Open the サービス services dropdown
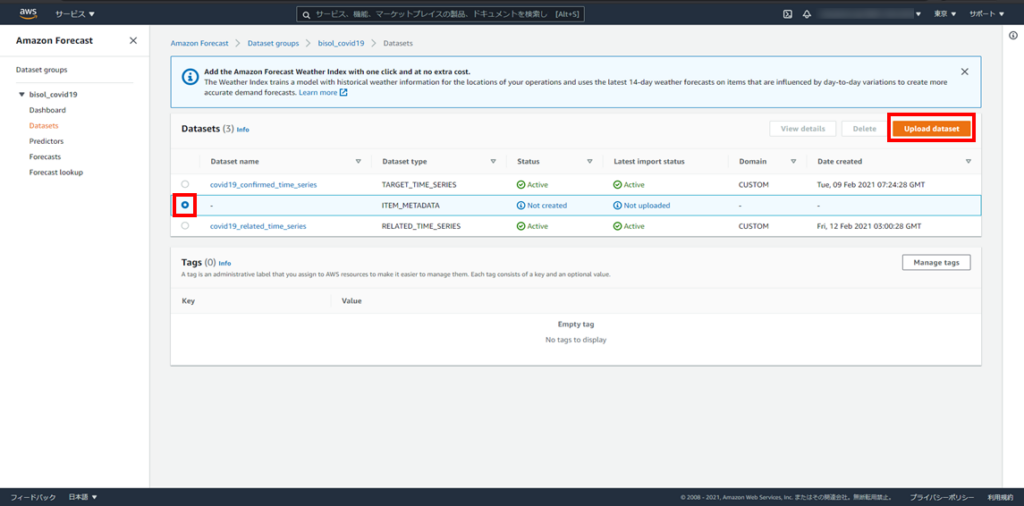1024x506 pixels. [x=75, y=14]
